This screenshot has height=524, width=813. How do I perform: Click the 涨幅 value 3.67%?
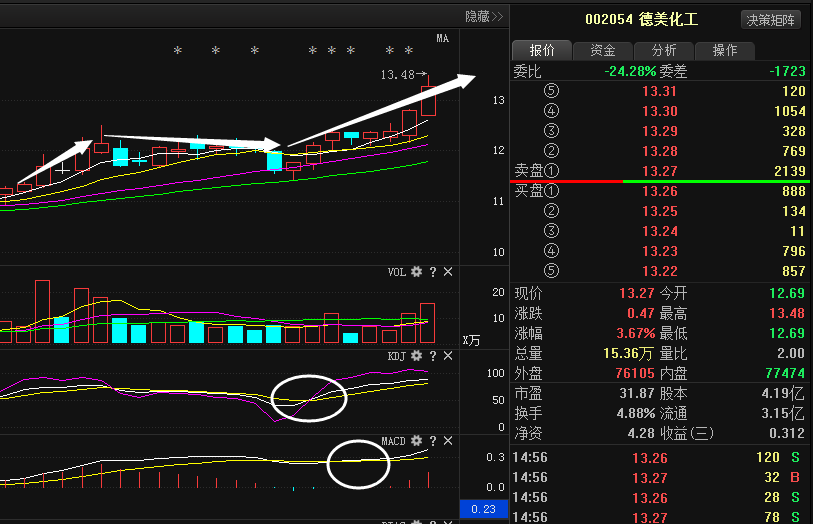[636, 333]
